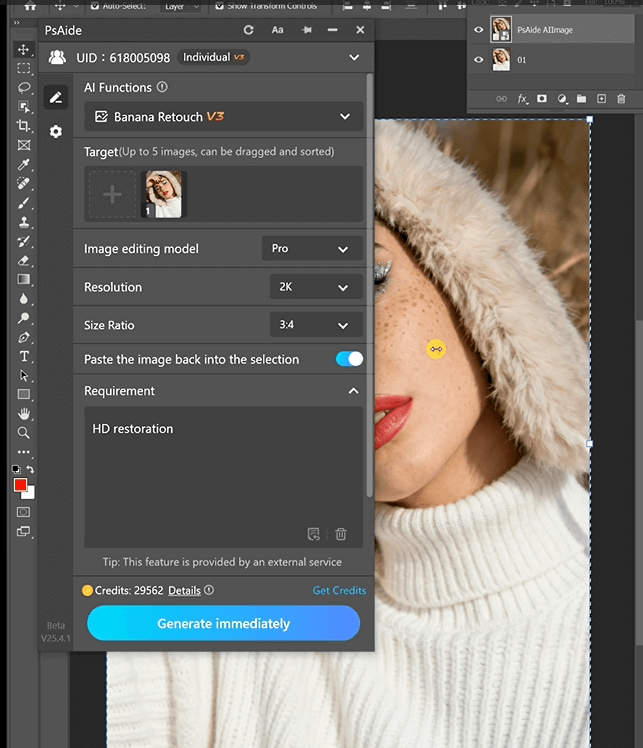Reset default foreground and background colors
The image size is (643, 748).
point(16,469)
